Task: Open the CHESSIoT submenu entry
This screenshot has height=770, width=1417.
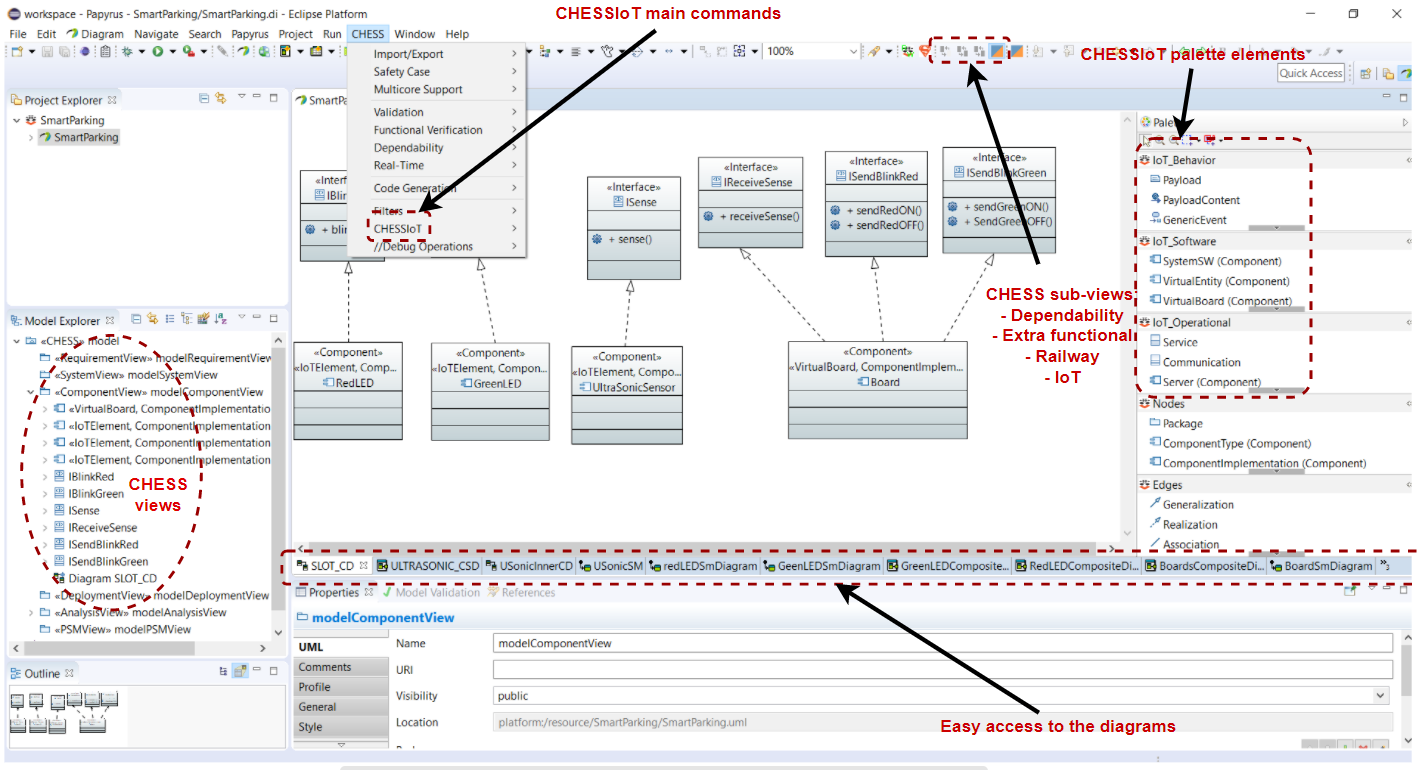Action: click(436, 229)
